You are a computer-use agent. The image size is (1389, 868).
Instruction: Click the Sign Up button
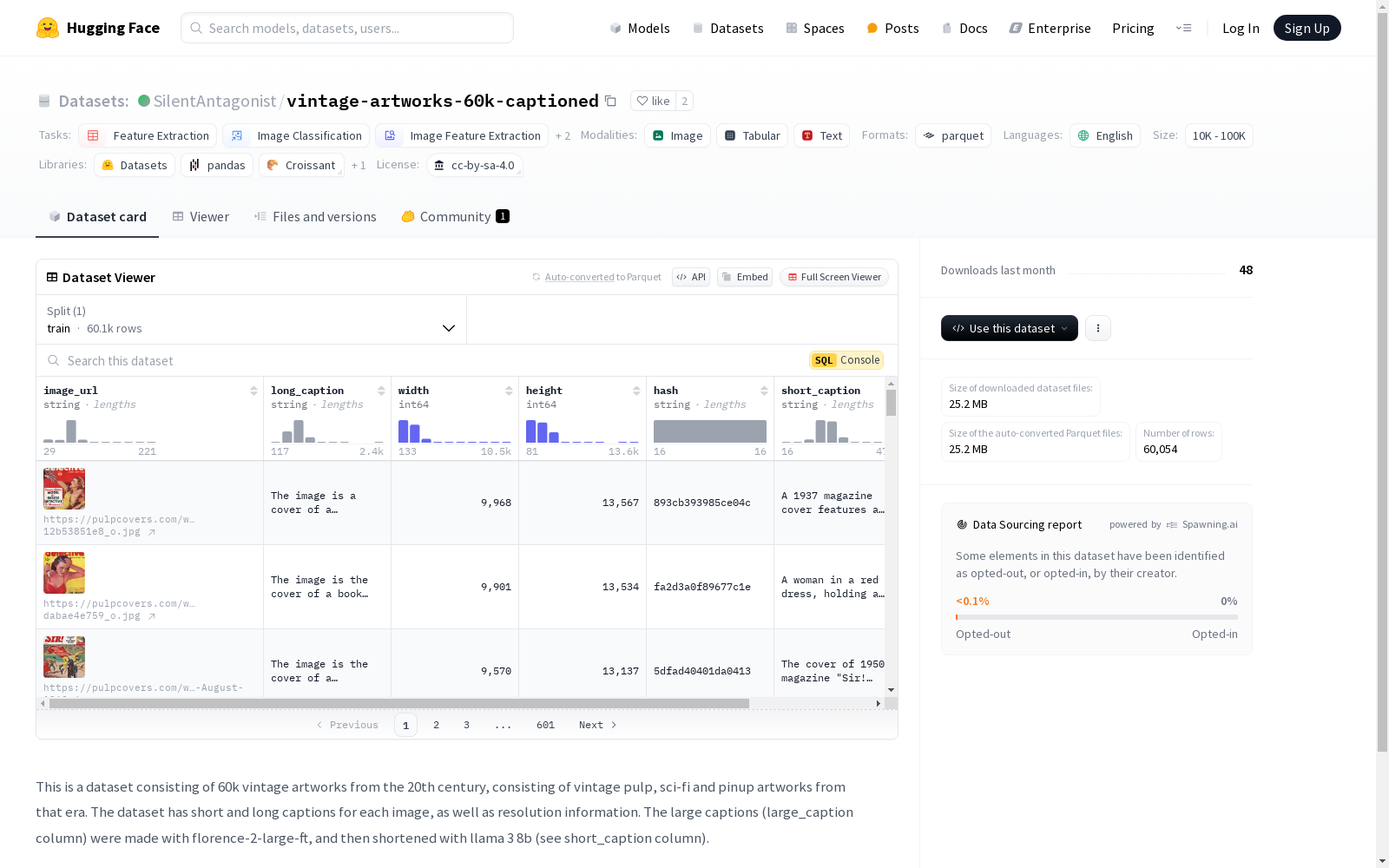[1307, 28]
